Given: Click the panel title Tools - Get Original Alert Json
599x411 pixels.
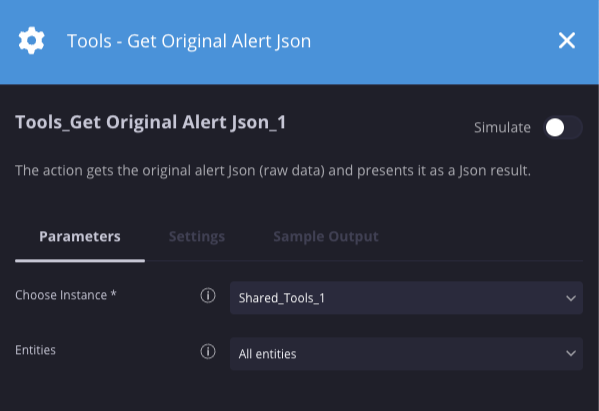Looking at the screenshot, I should tap(189, 41).
